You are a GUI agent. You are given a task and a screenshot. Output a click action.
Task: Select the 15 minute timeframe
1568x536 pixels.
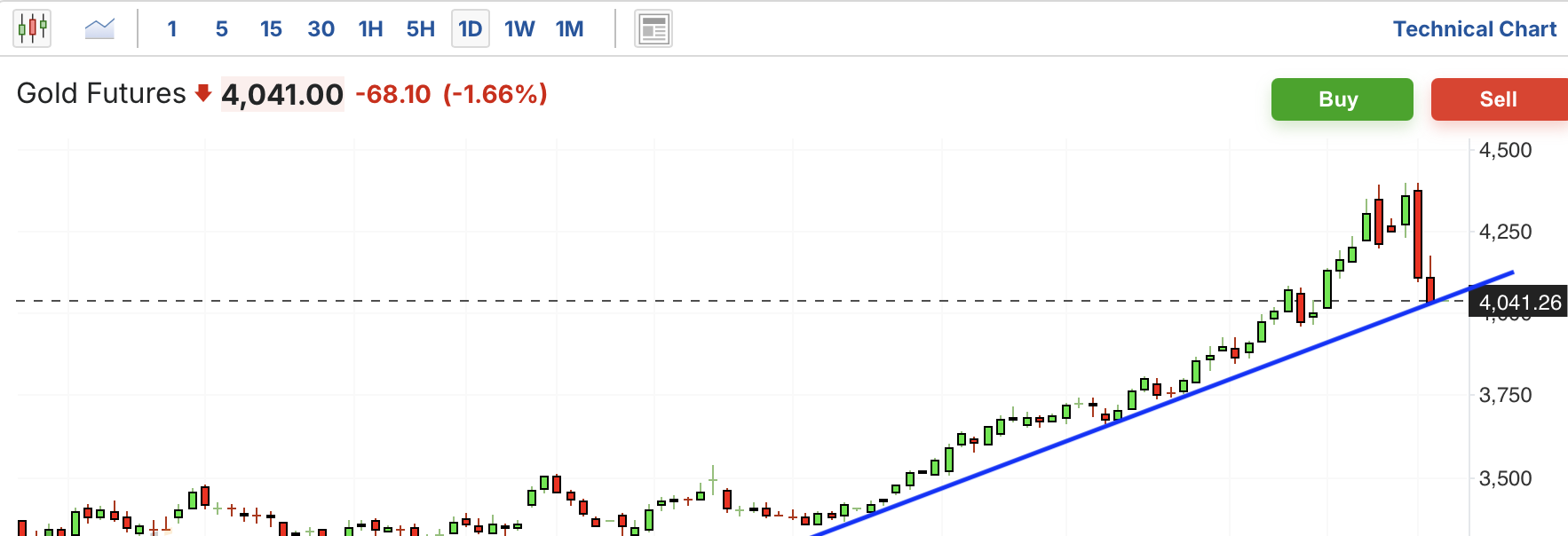271,29
